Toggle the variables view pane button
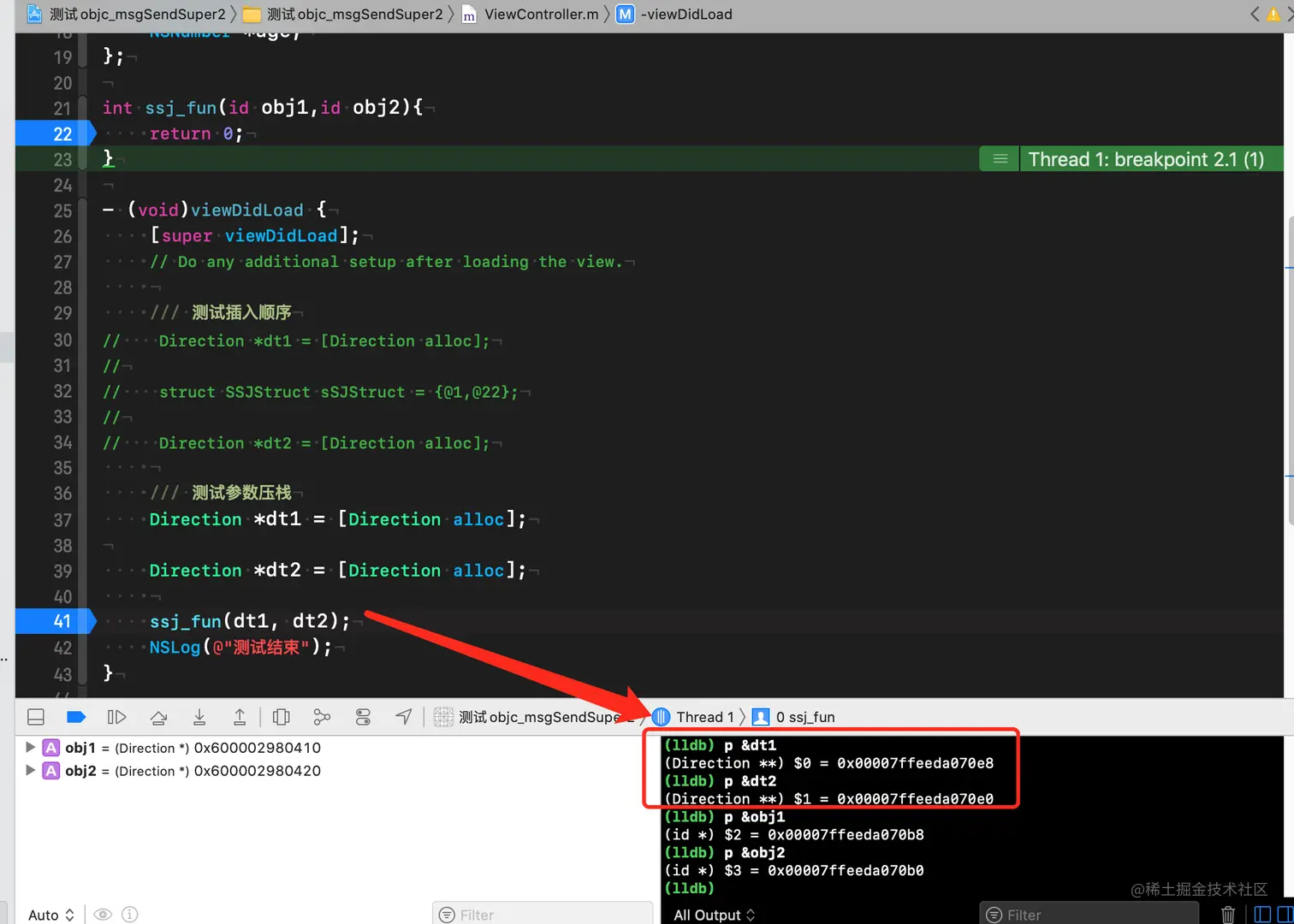The height and width of the screenshot is (924, 1294). 1262,915
